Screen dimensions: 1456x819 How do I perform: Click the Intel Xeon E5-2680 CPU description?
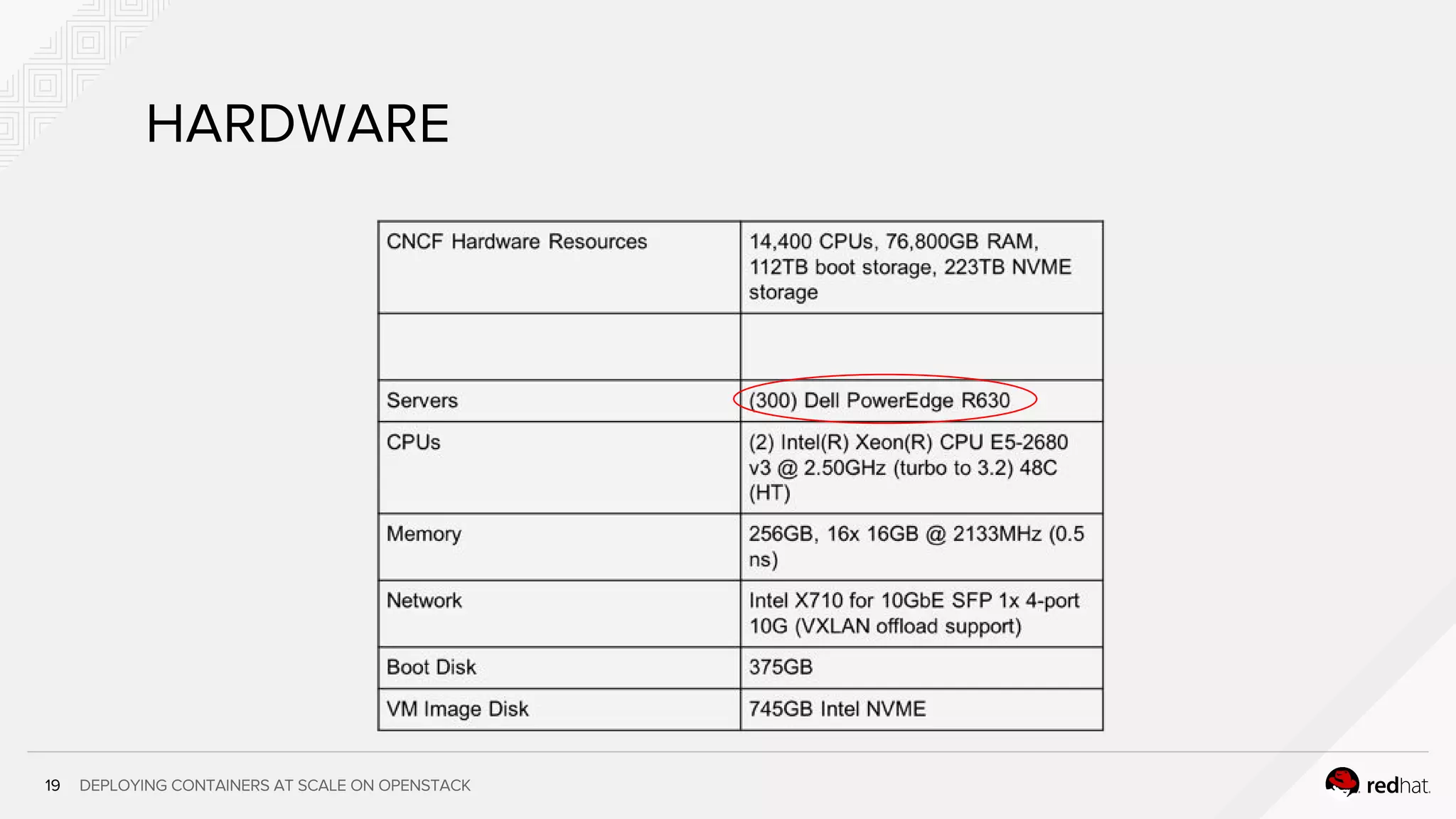[908, 468]
